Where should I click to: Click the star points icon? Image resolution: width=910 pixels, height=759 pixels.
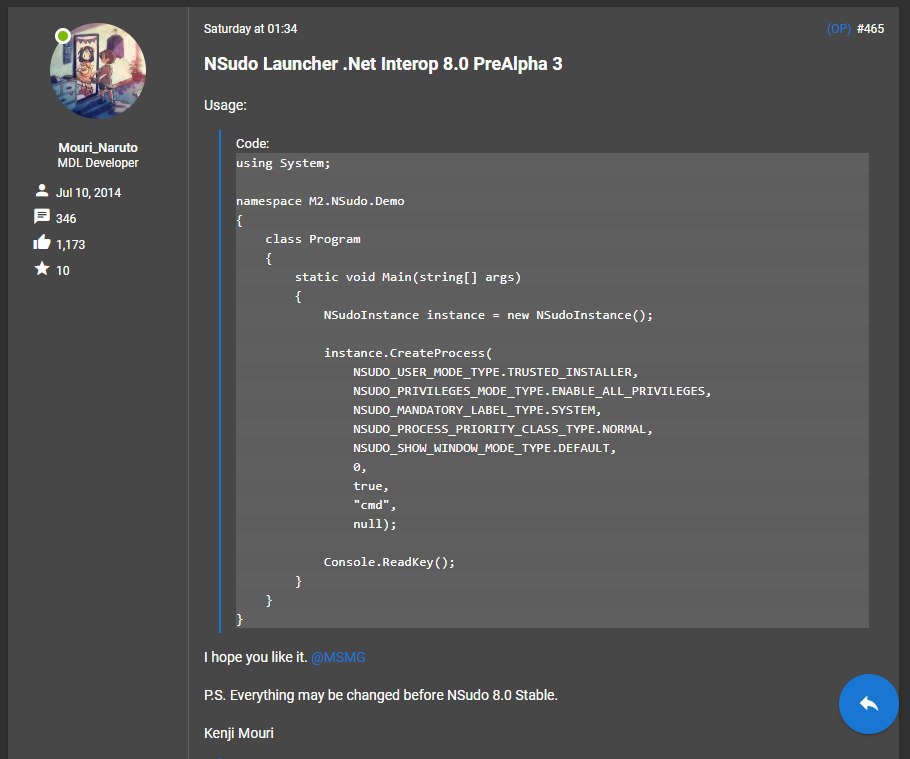[42, 269]
